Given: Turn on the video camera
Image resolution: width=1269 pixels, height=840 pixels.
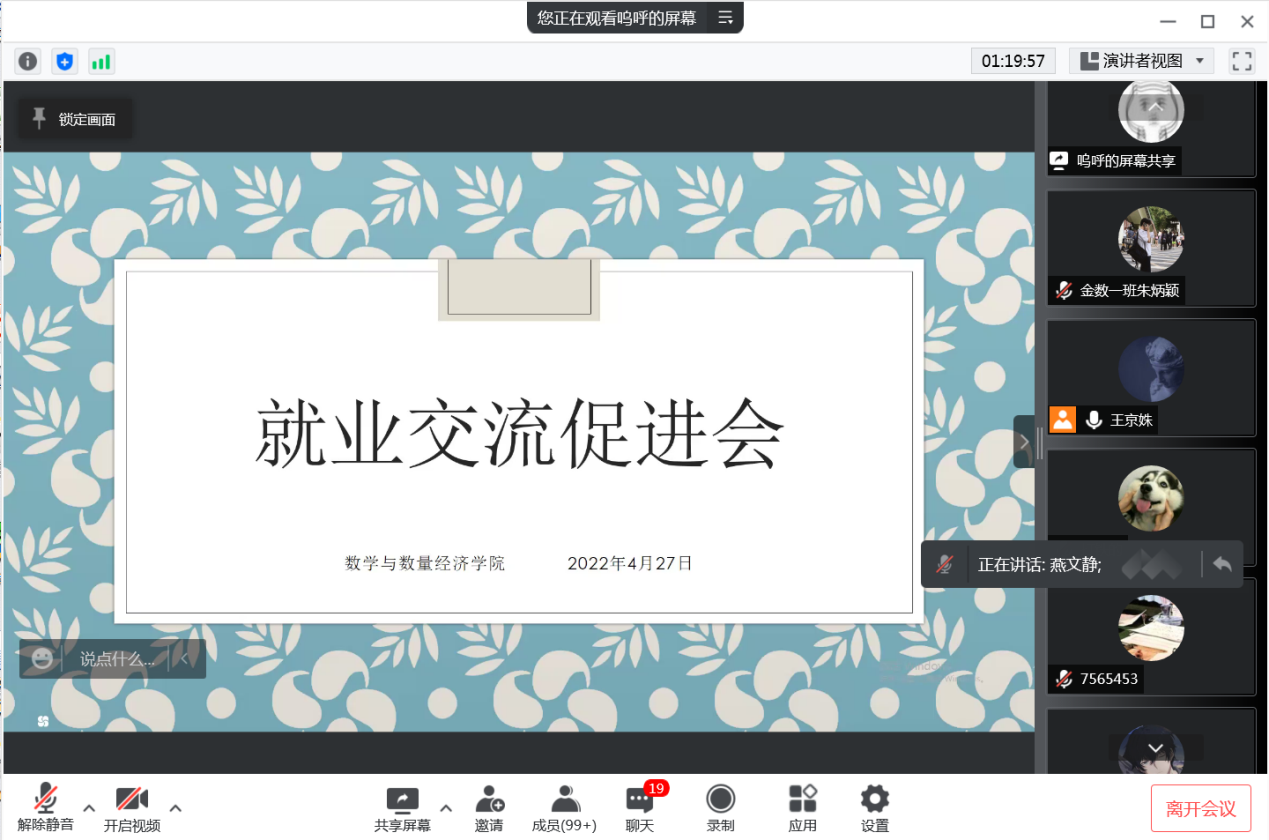Looking at the screenshot, I should [x=132, y=808].
